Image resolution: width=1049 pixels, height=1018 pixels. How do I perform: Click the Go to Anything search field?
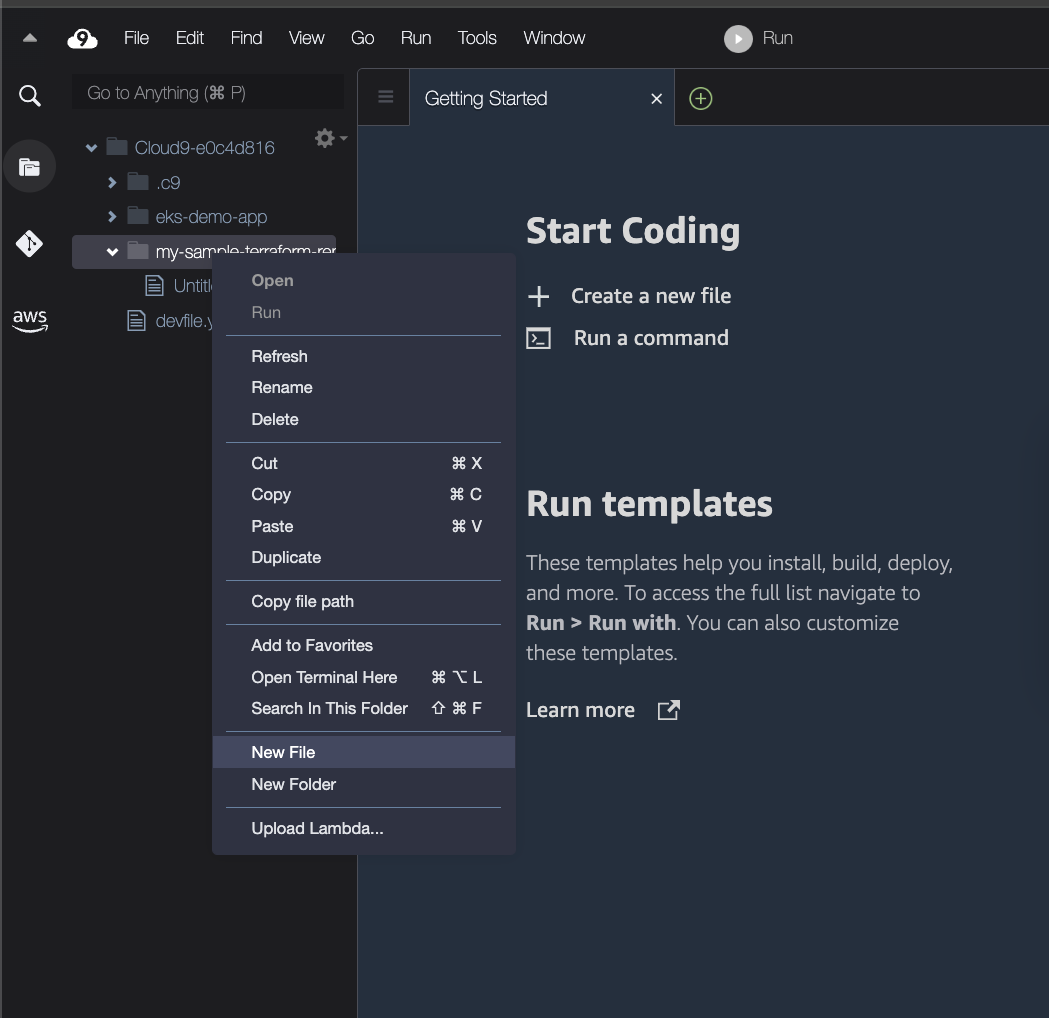(x=207, y=92)
